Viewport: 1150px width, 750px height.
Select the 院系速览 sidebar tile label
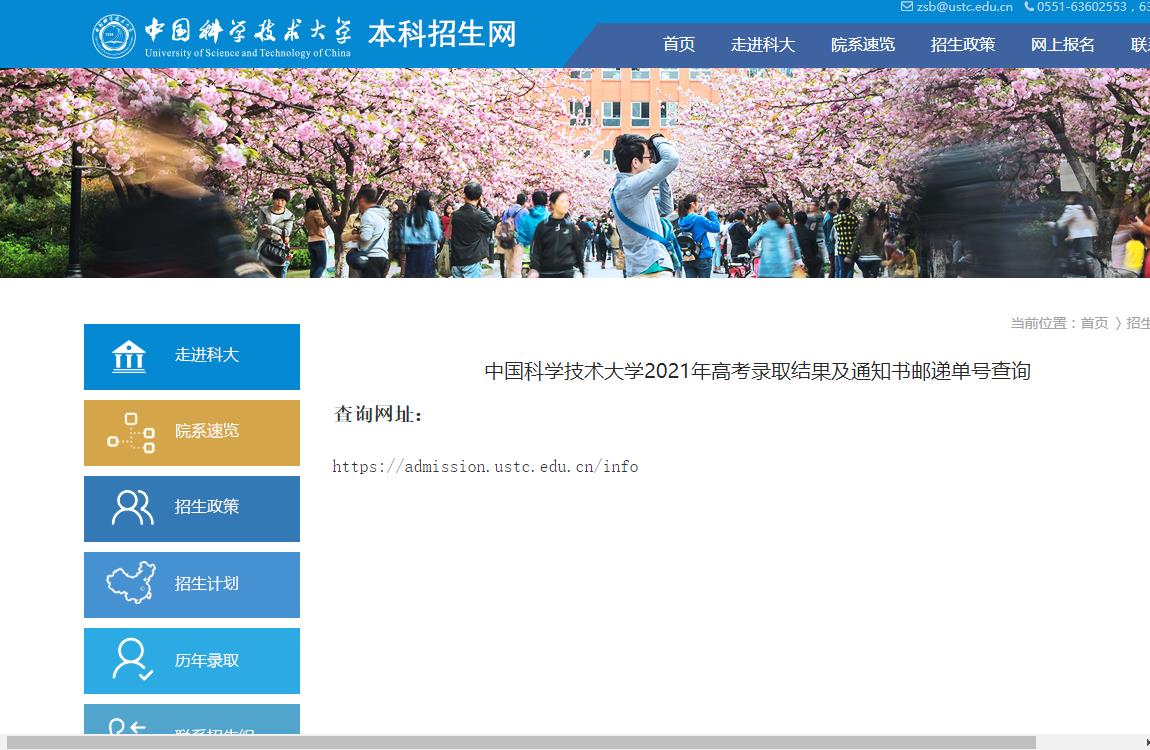[207, 430]
